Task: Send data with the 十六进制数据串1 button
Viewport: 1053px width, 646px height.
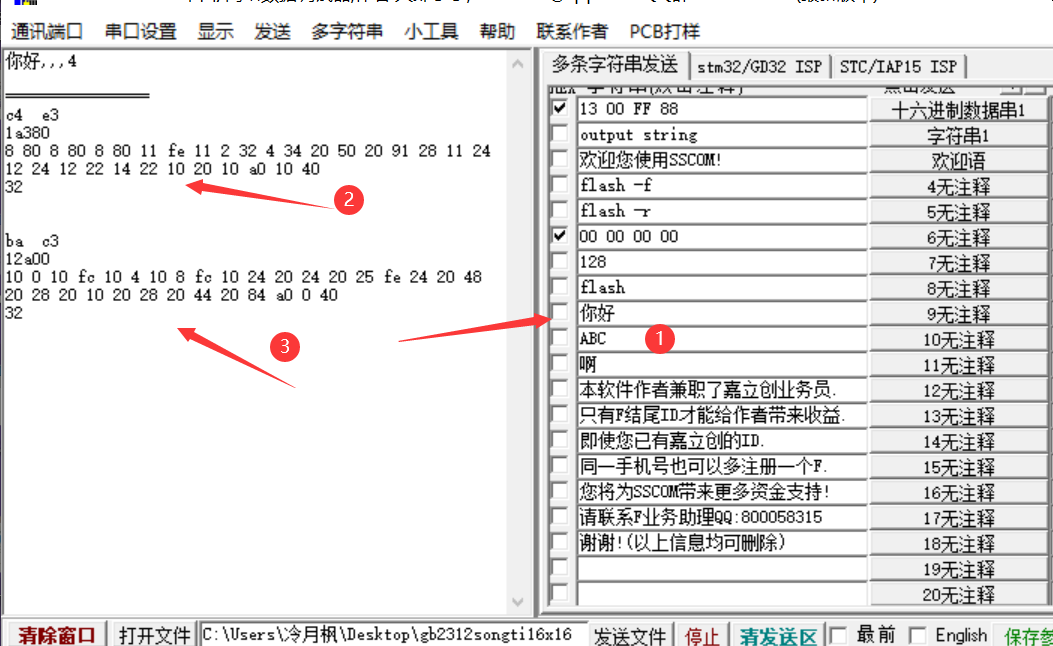Action: [958, 108]
